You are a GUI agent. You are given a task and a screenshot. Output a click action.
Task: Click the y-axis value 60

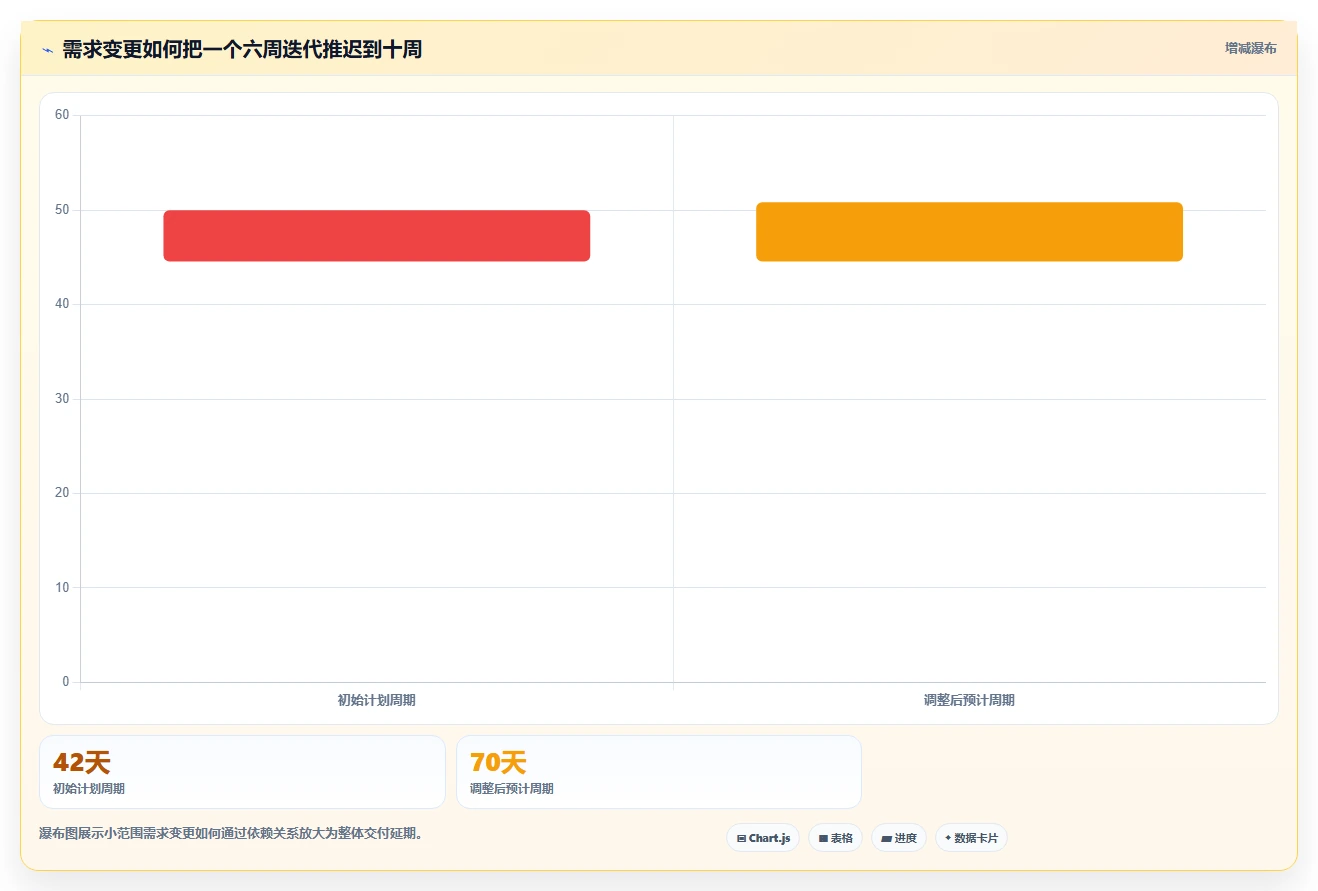pos(62,115)
